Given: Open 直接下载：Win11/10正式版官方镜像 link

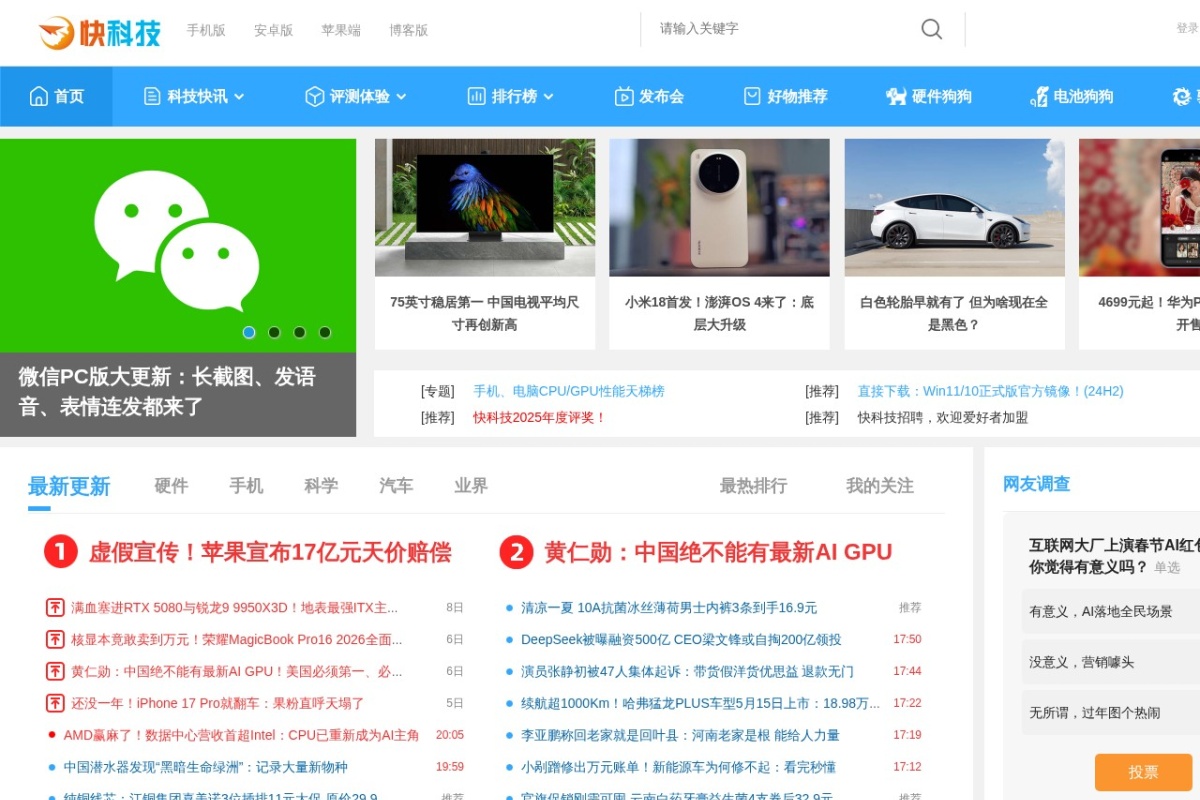Looking at the screenshot, I should pyautogui.click(x=990, y=391).
